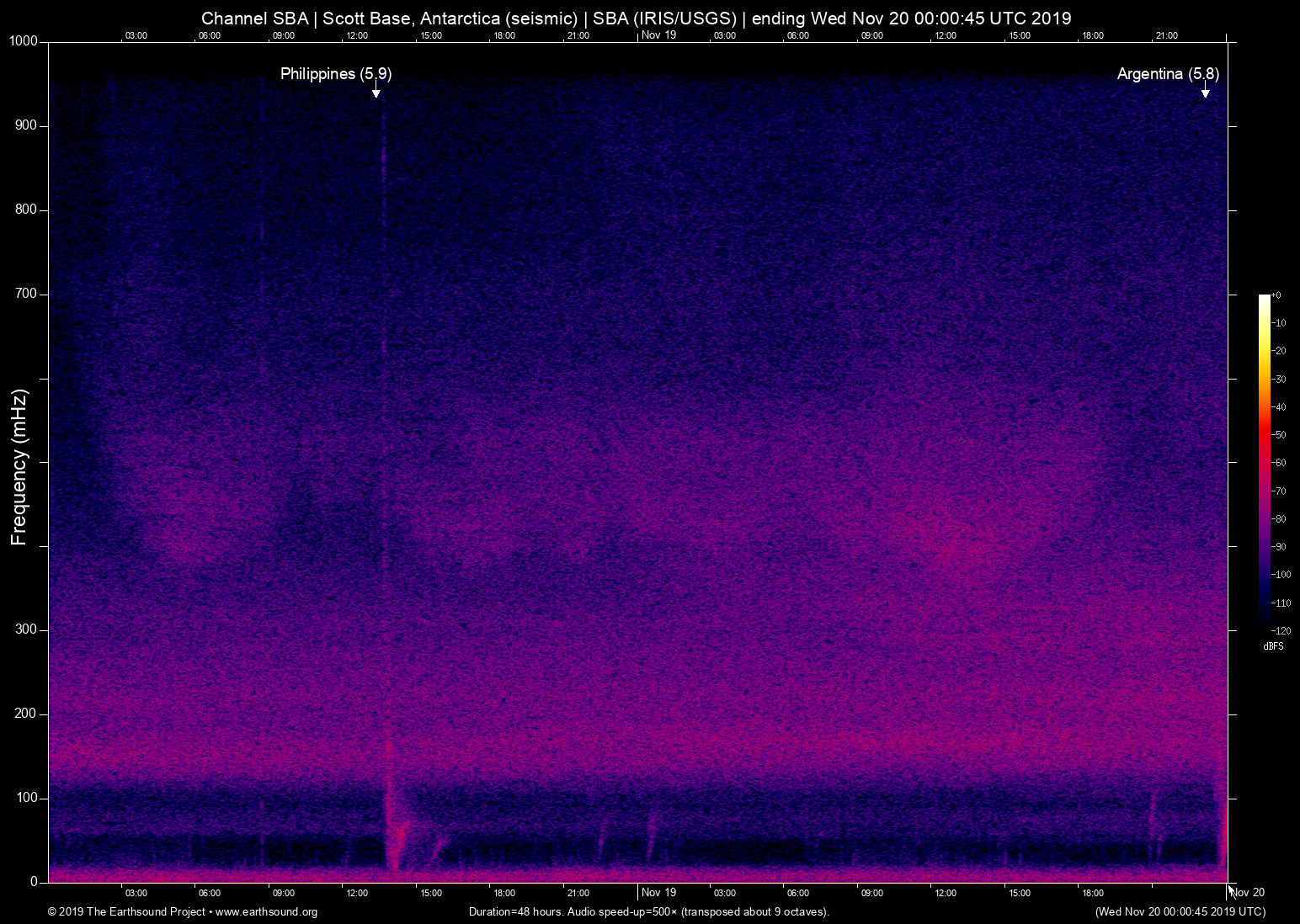The width and height of the screenshot is (1300, 924).
Task: Click the dBFS unit label under color scale
Action: [x=1273, y=646]
